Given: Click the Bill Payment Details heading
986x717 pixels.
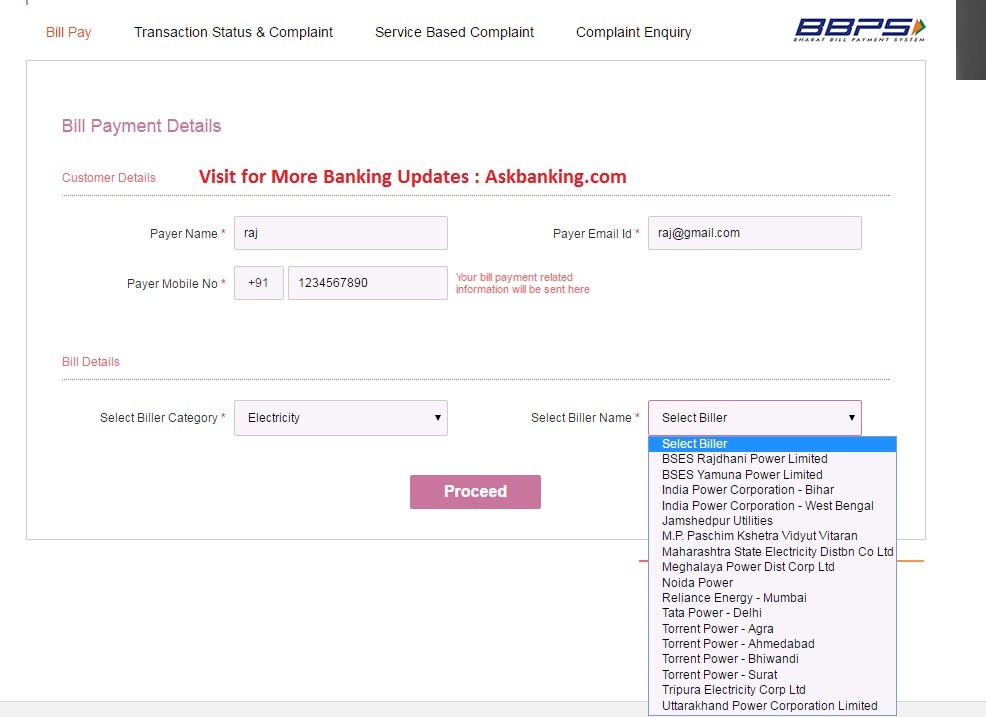Looking at the screenshot, I should click(x=141, y=126).
